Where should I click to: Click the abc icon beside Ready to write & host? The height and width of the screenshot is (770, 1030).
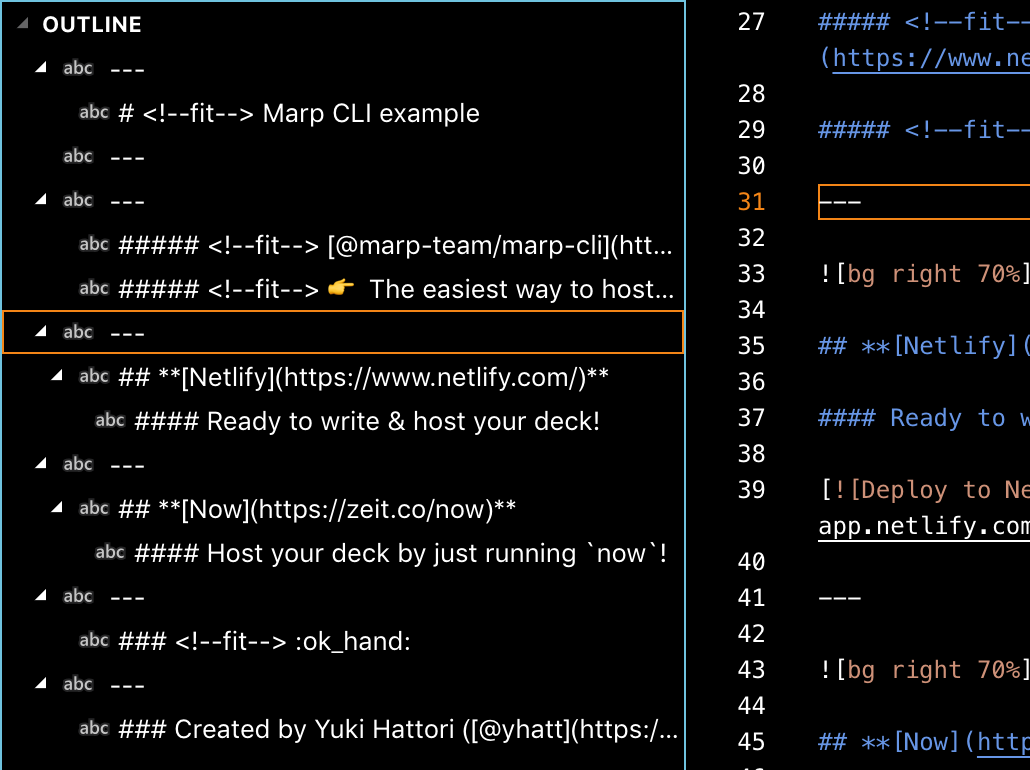(110, 420)
